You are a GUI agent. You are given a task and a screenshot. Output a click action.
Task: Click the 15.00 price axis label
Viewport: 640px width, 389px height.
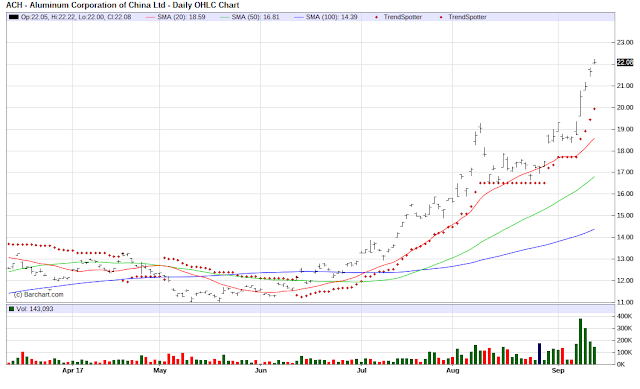(625, 216)
